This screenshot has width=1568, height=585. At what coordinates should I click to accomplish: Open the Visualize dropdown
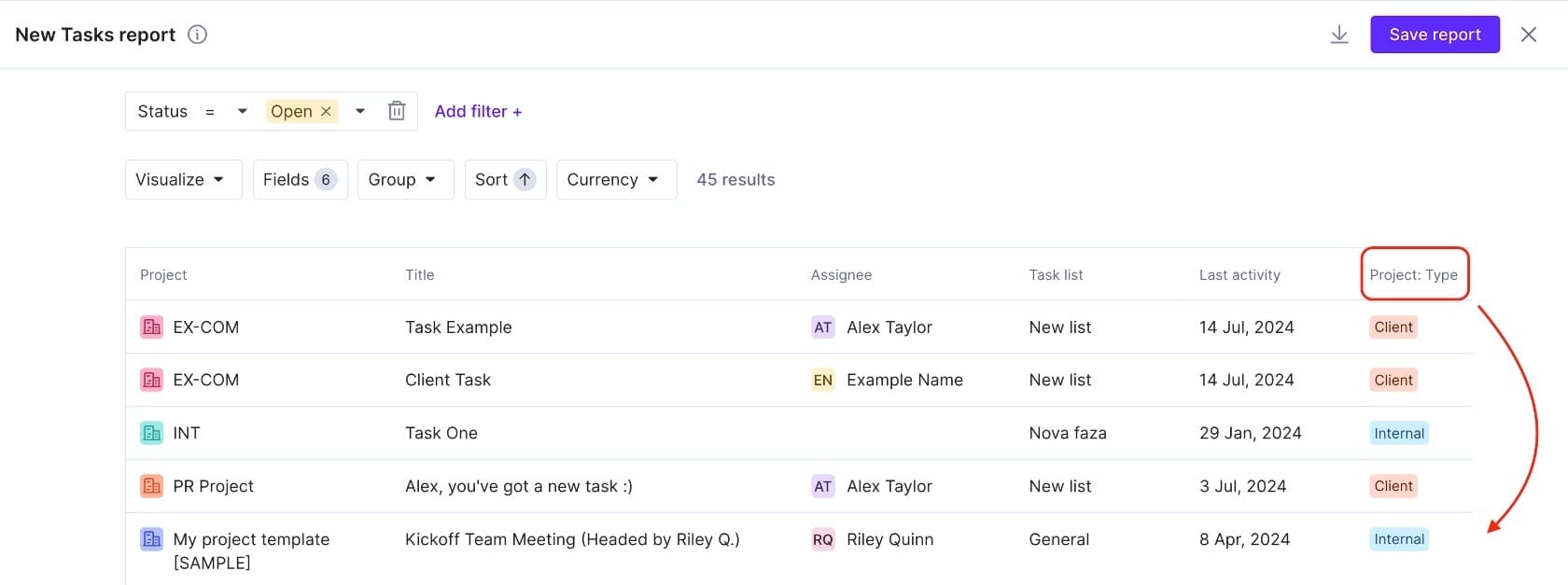click(x=183, y=179)
